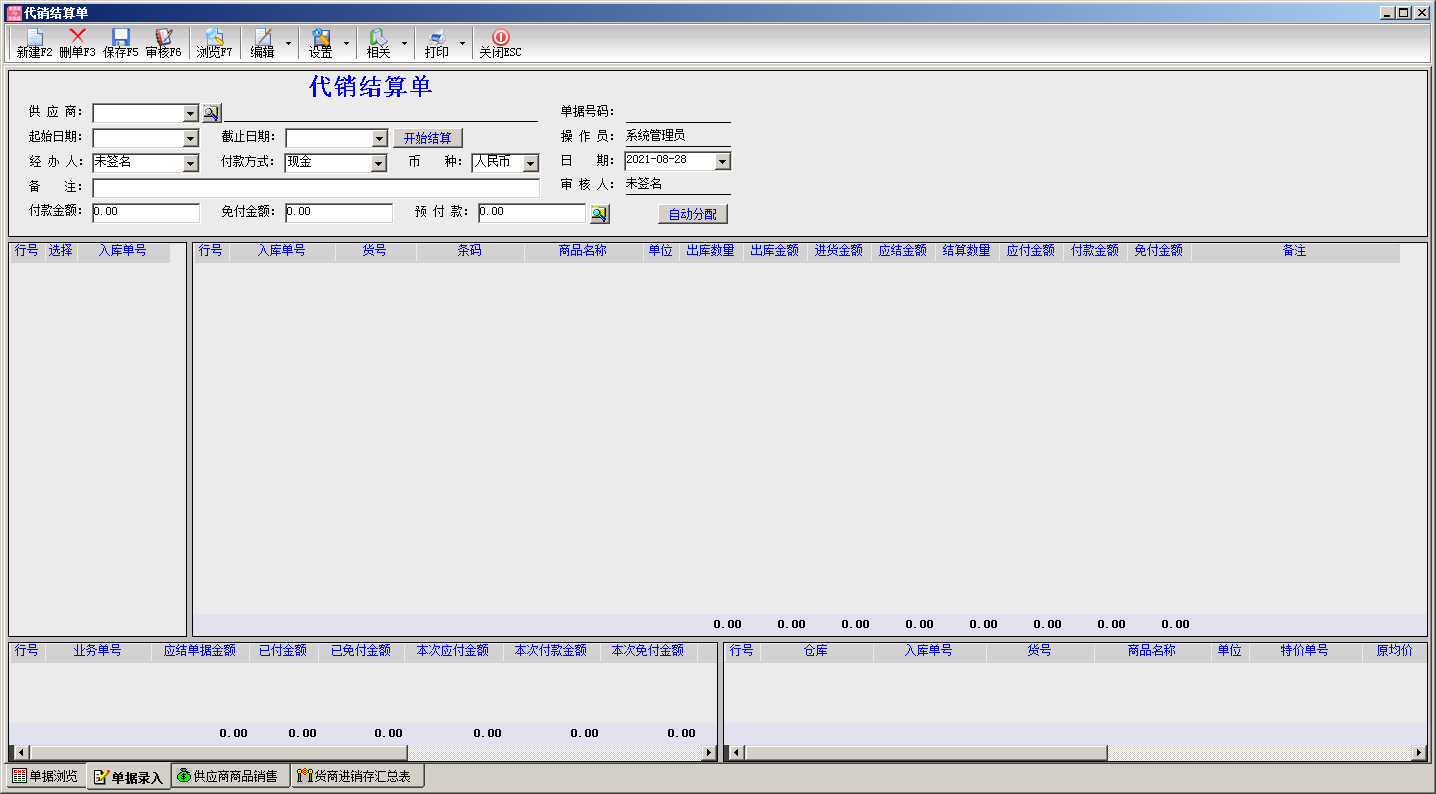This screenshot has height=794, width=1436.
Task: Click into the 备注 remarks input field
Action: point(315,188)
